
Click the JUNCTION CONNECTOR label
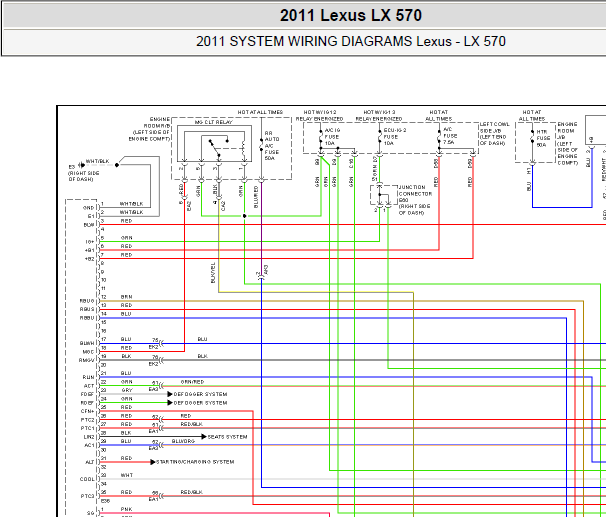coord(415,190)
